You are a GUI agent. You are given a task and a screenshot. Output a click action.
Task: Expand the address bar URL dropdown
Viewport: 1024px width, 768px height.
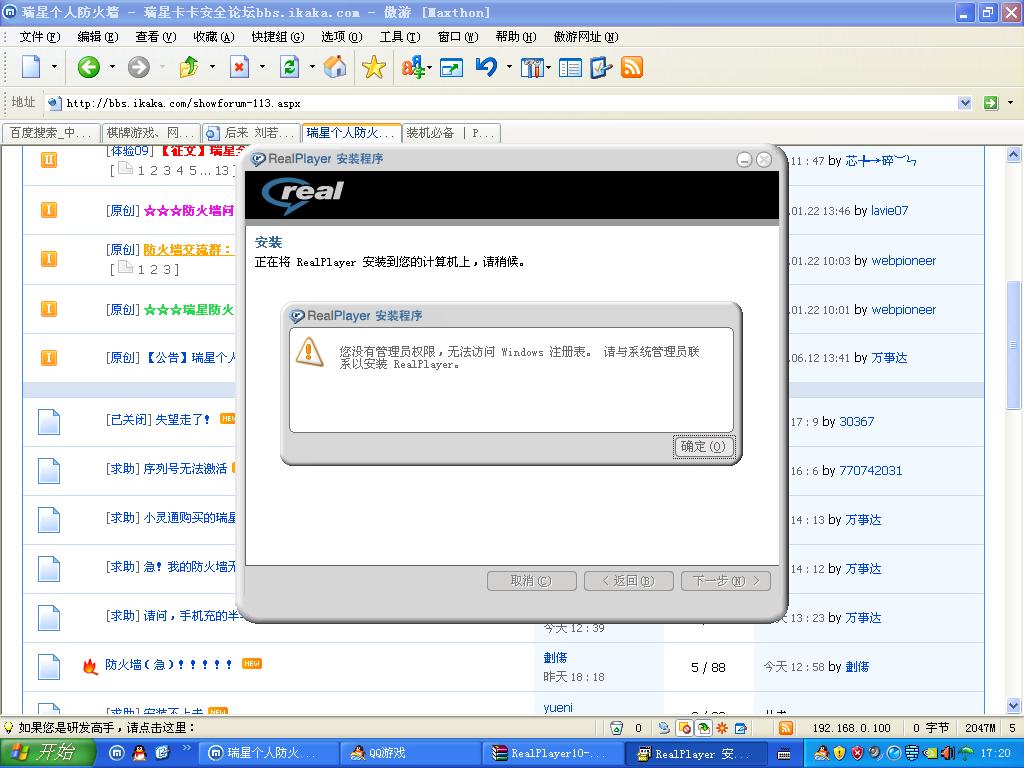pyautogui.click(x=965, y=103)
